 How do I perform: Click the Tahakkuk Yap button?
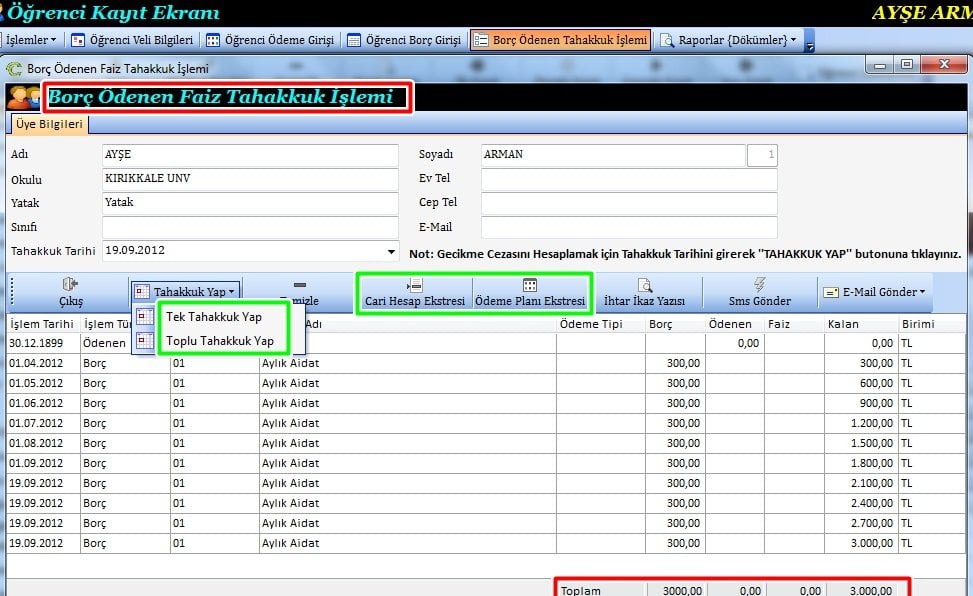(186, 292)
